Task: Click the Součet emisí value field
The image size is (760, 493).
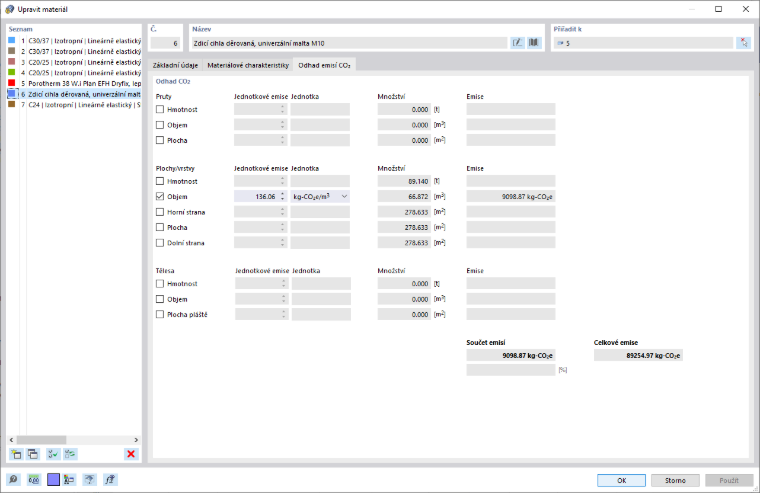Action: coord(510,355)
